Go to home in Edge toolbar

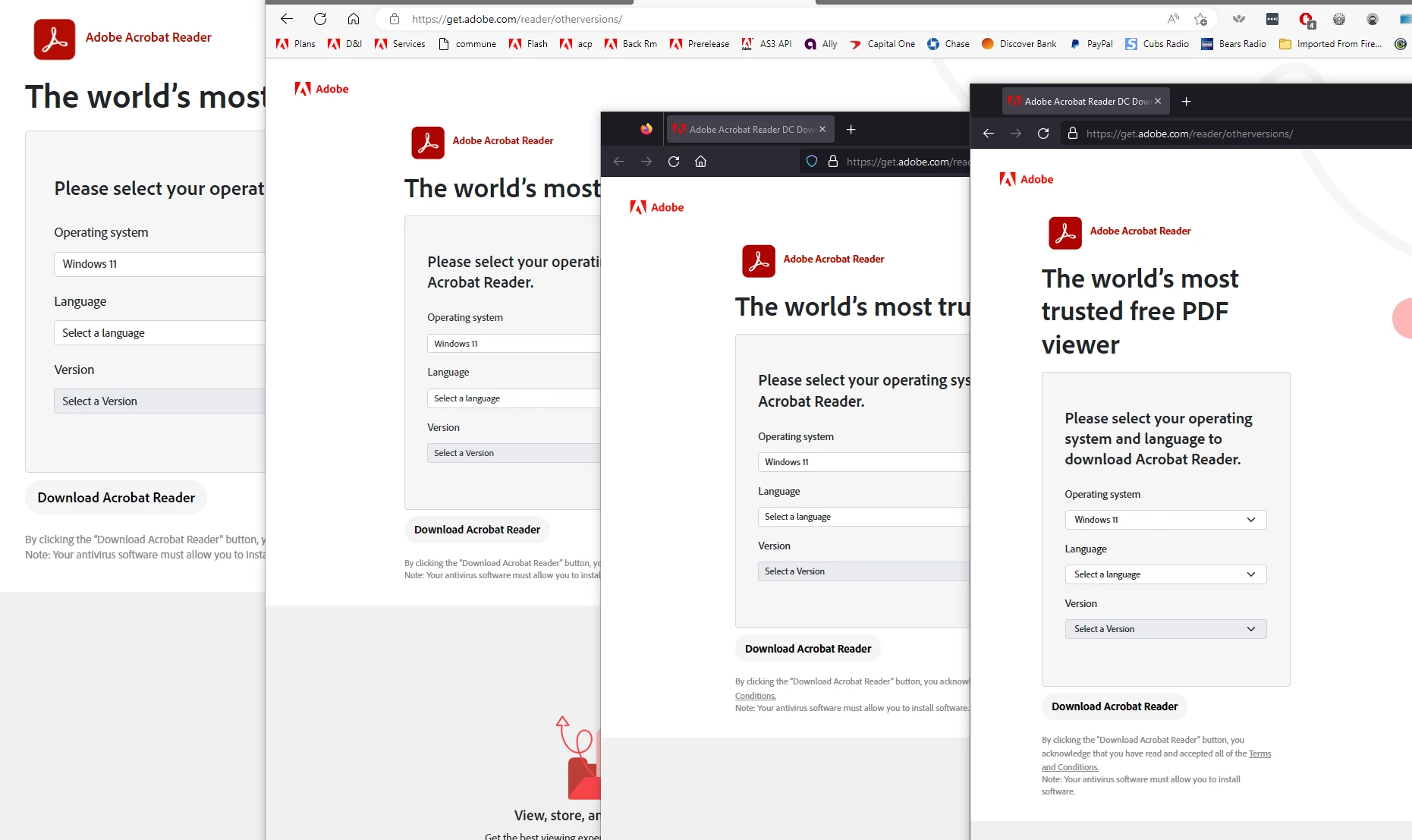[354, 19]
